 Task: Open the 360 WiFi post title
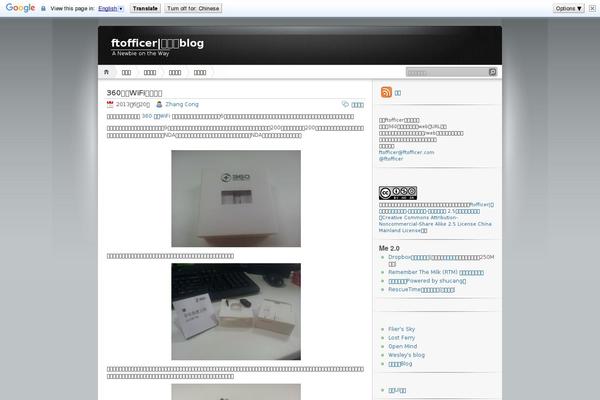pyautogui.click(x=134, y=93)
